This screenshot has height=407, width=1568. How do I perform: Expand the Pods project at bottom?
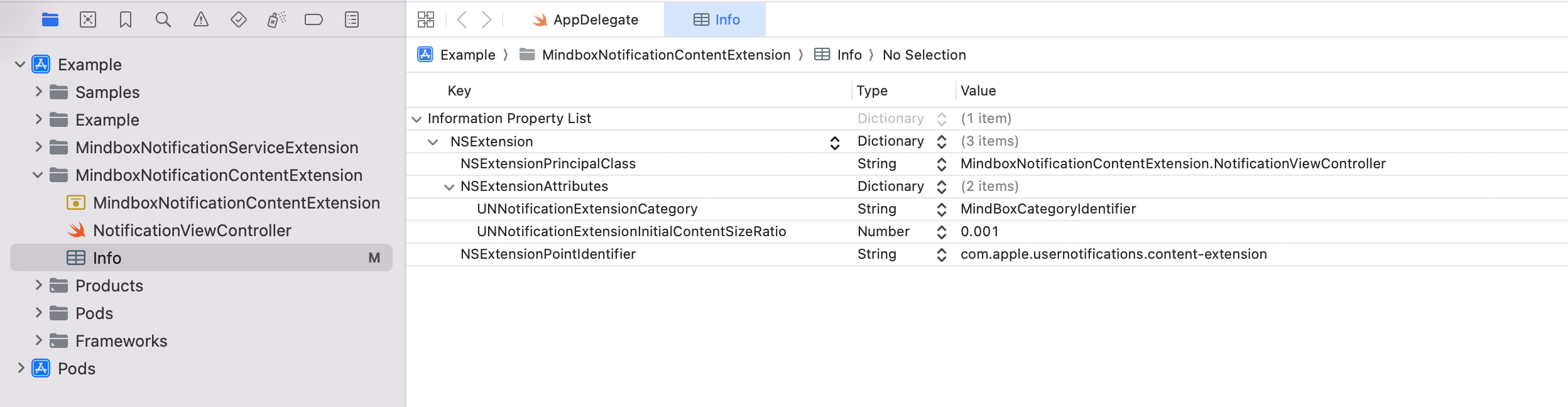pyautogui.click(x=21, y=368)
